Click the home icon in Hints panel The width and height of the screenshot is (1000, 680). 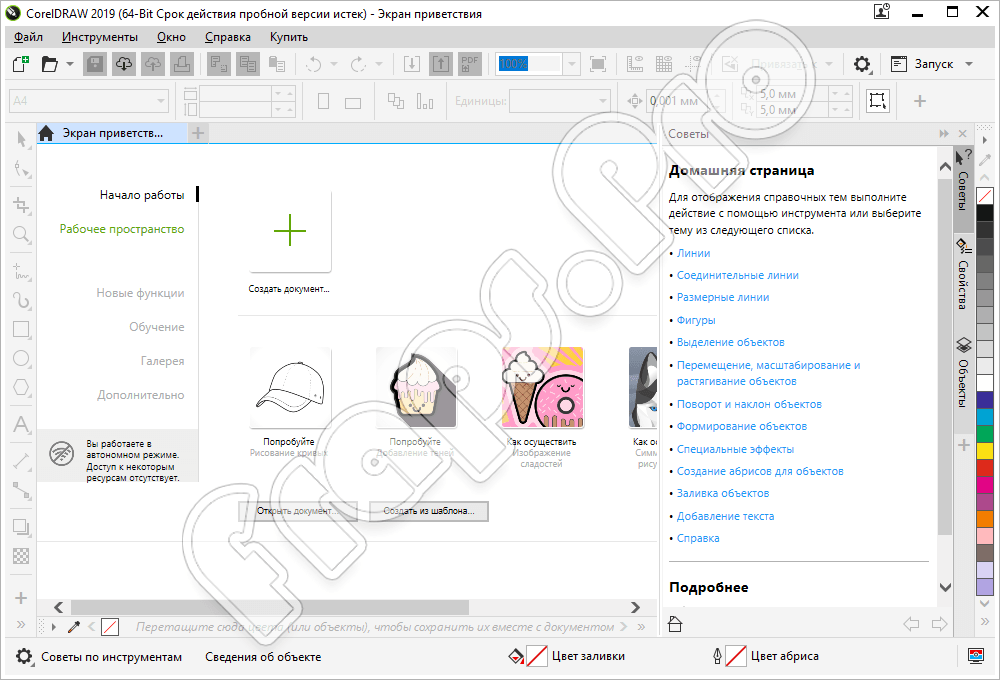675,624
